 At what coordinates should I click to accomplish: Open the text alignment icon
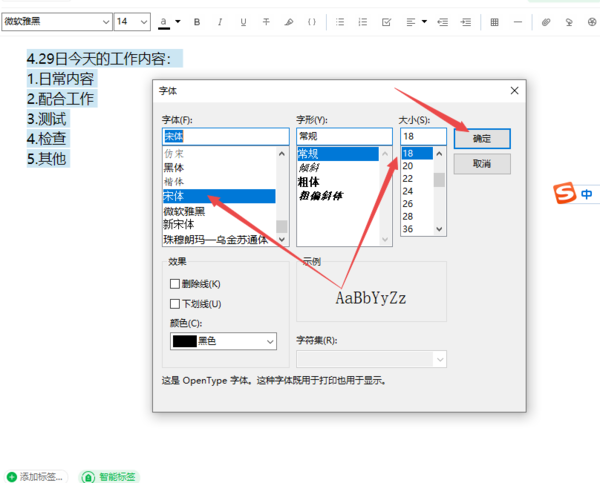(411, 22)
